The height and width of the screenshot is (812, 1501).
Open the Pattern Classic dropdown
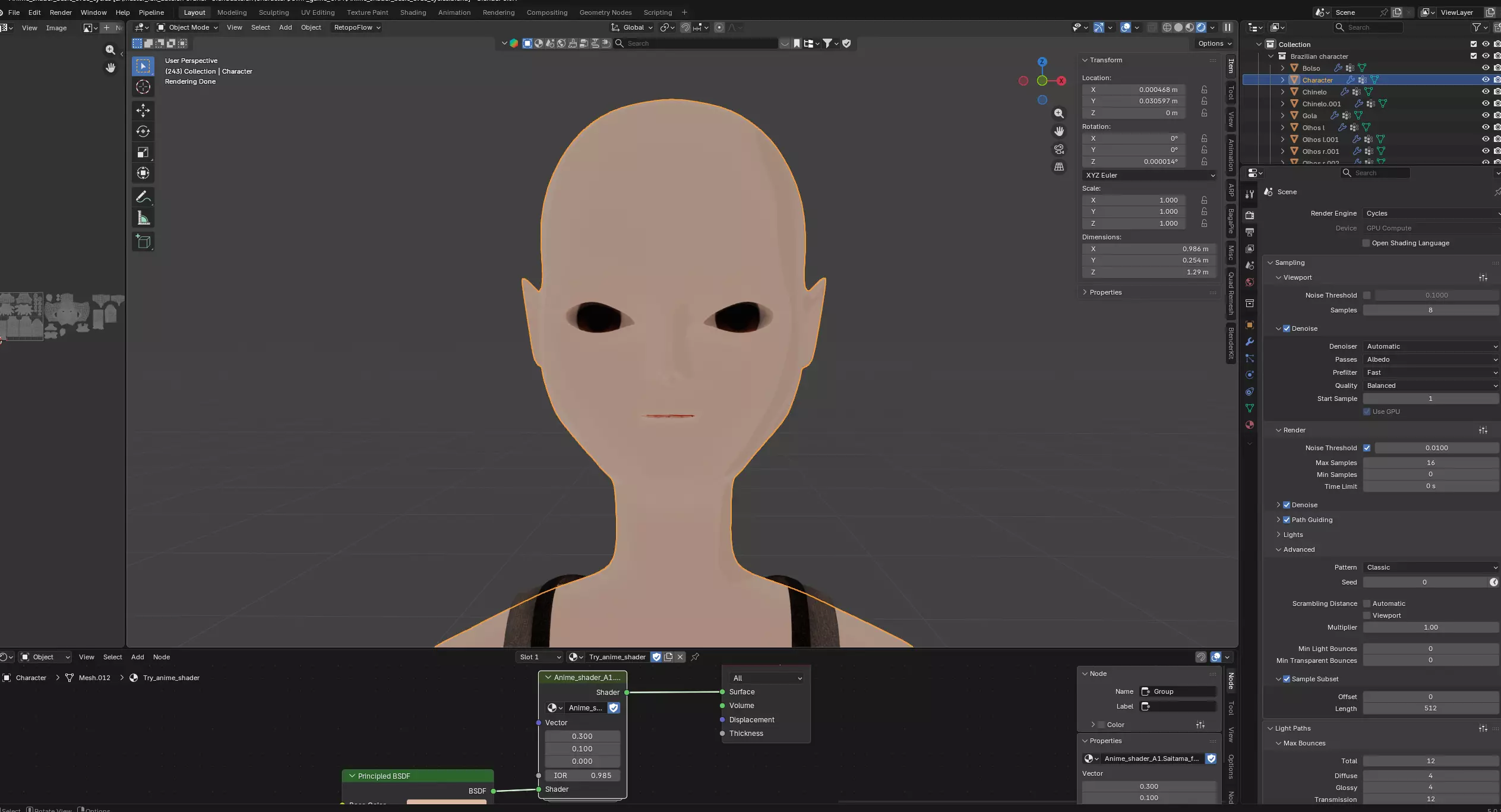[1432, 567]
